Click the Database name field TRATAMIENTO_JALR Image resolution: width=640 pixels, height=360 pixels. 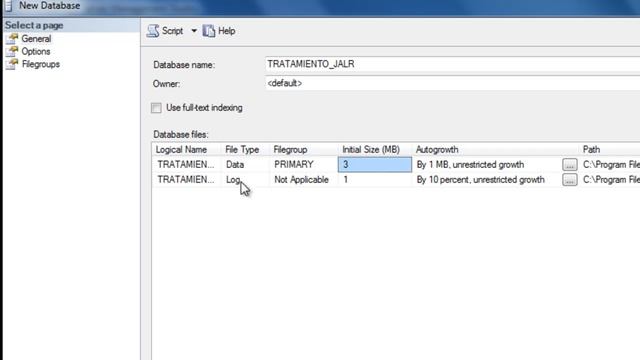(452, 64)
